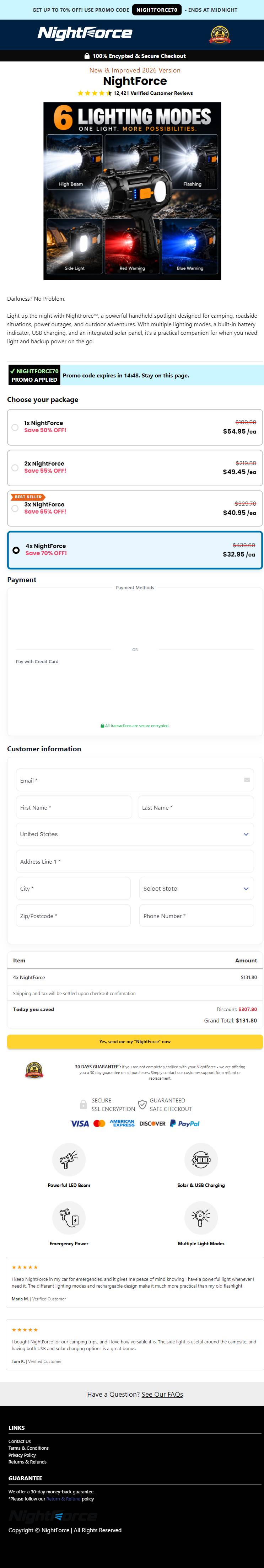
Task: Select the 2x NightForce package radio
Action: click(15, 468)
